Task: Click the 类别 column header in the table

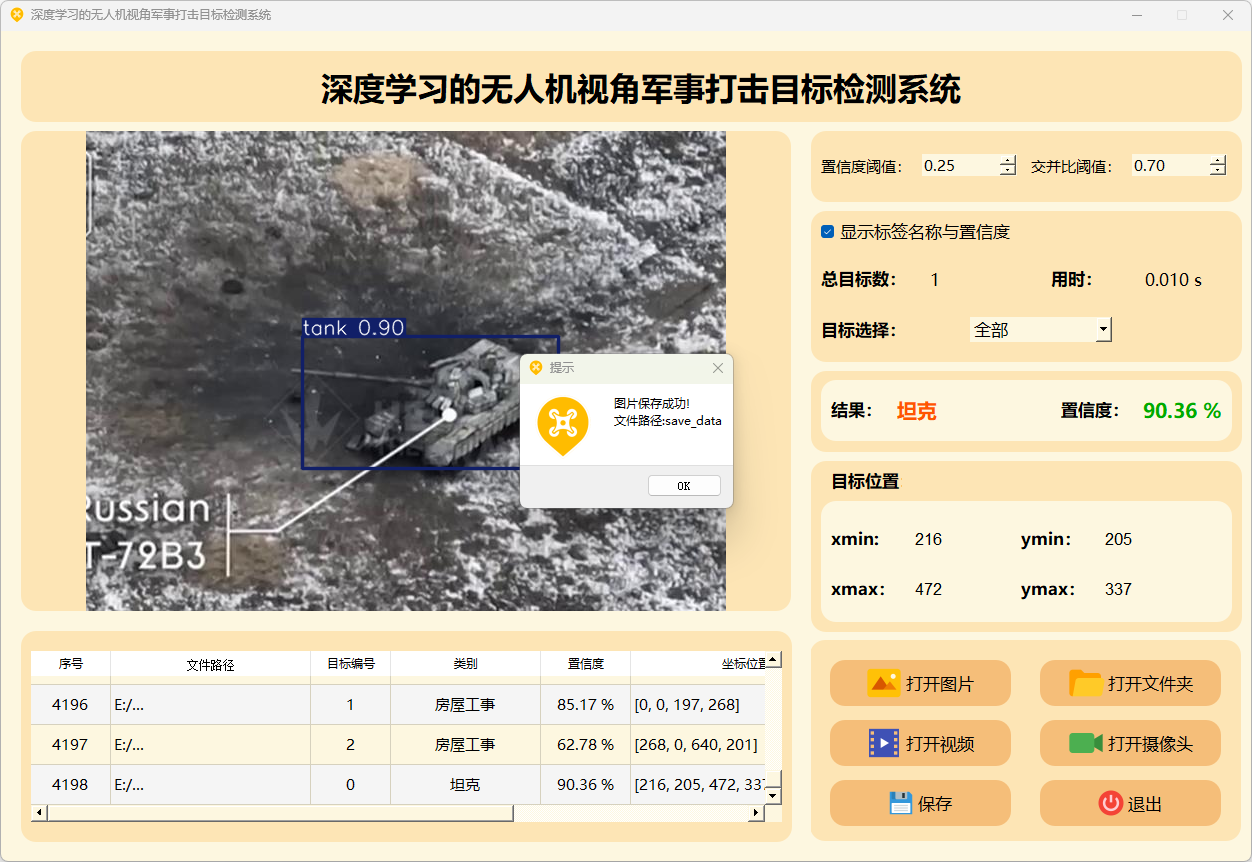Action: 465,664
